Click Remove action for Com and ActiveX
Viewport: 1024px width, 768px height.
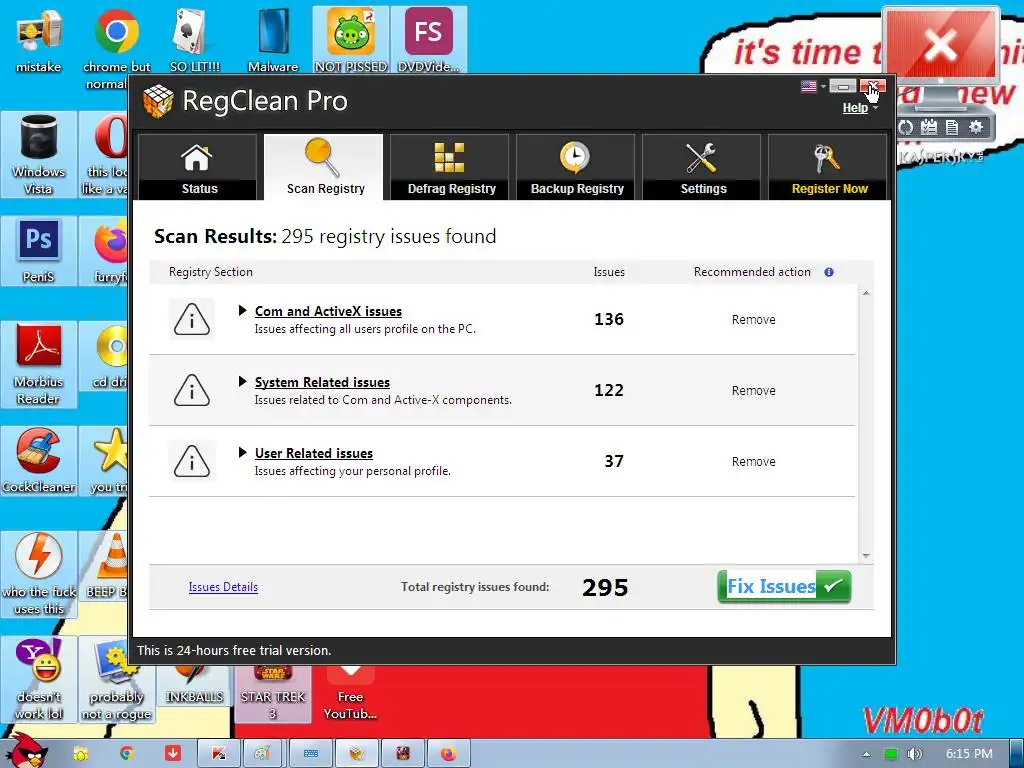pos(754,319)
